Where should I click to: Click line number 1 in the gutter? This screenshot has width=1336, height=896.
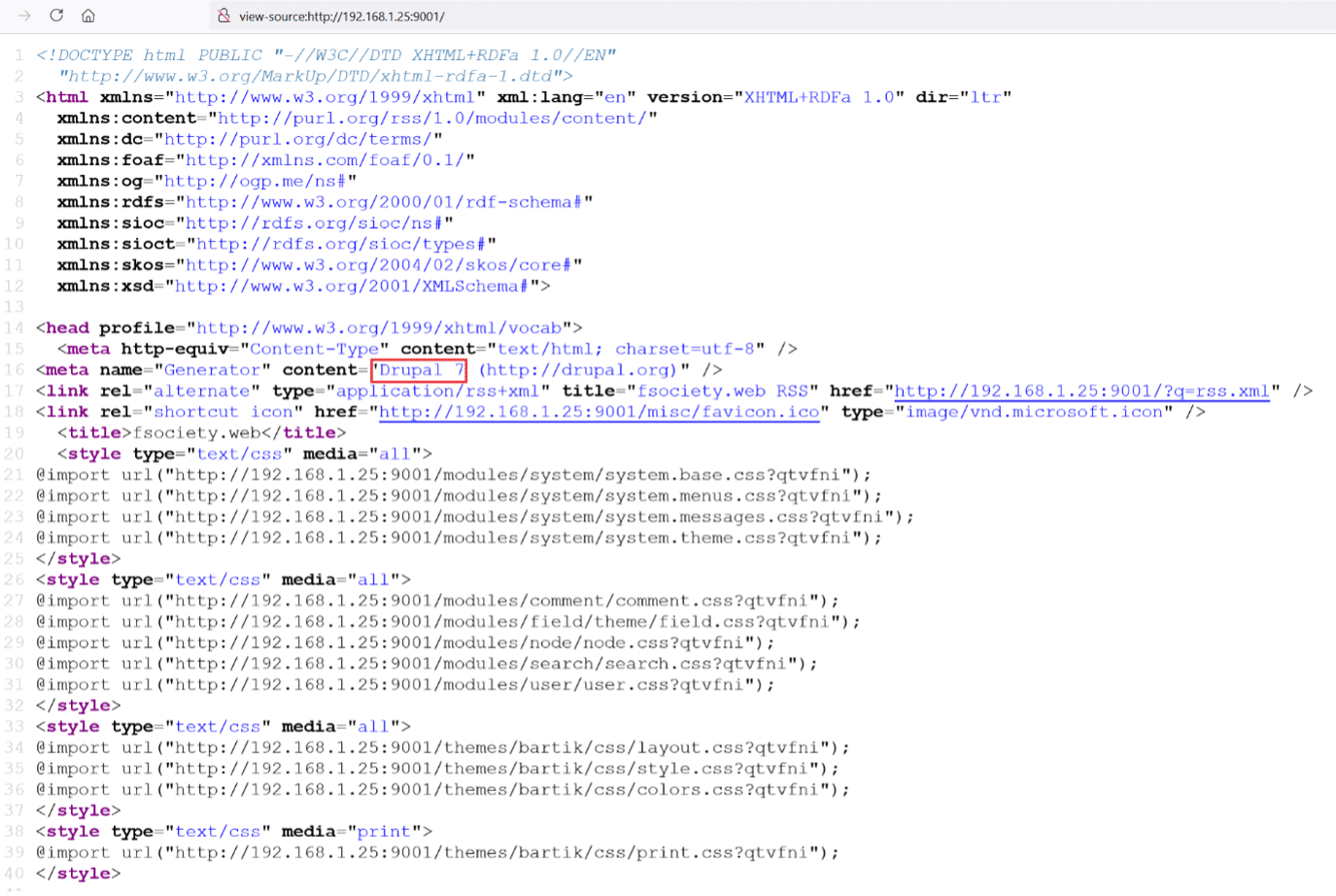(x=18, y=55)
